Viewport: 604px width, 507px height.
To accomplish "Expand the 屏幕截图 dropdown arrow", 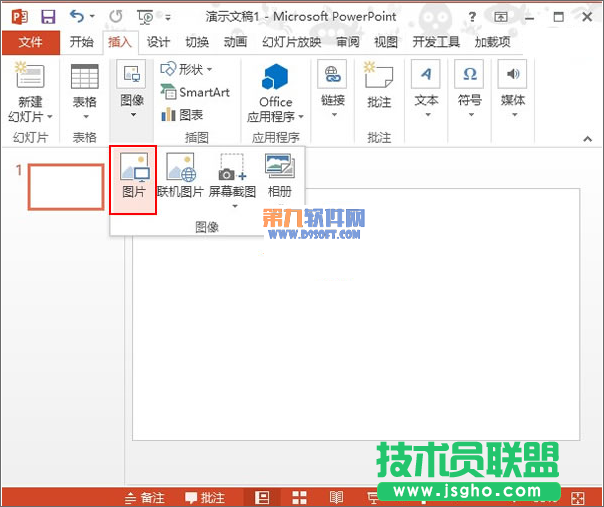I will 235,206.
